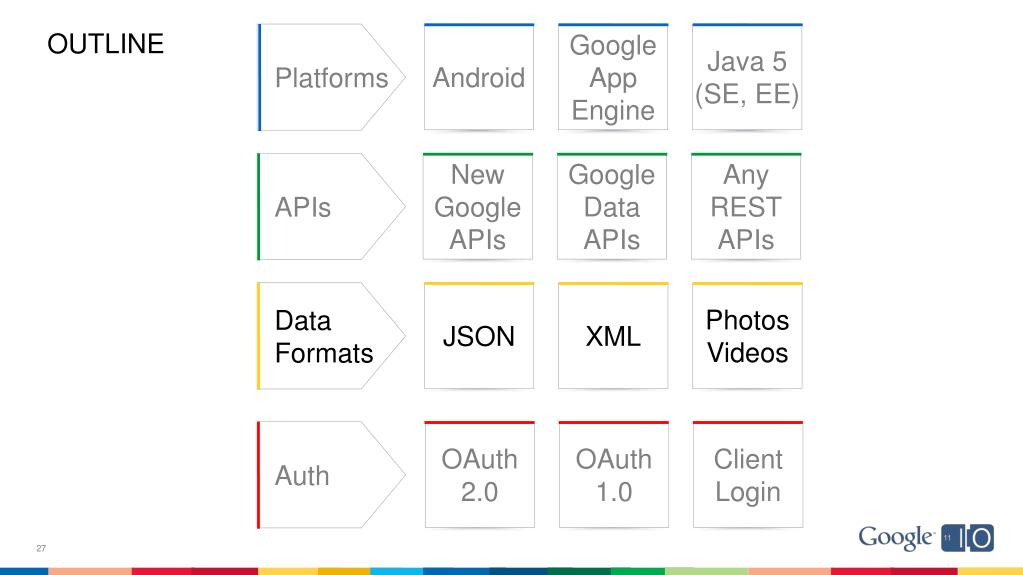Click the slide number 27
The height and width of the screenshot is (575, 1023).
tap(42, 548)
